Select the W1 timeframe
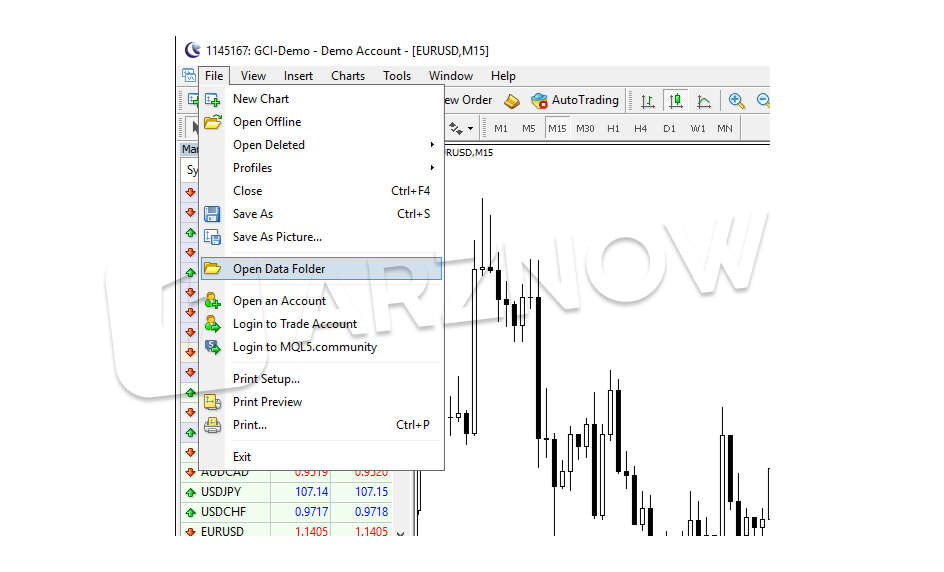Screen dimensions: 944x572 tap(698, 128)
